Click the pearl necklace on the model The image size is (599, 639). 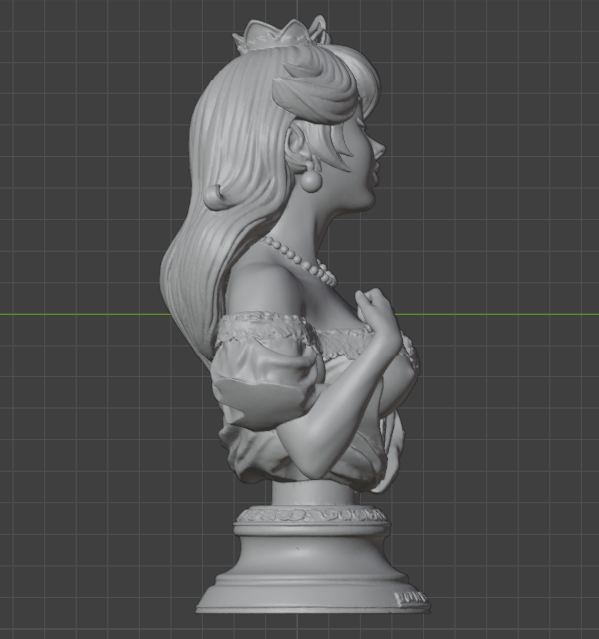tap(300, 260)
